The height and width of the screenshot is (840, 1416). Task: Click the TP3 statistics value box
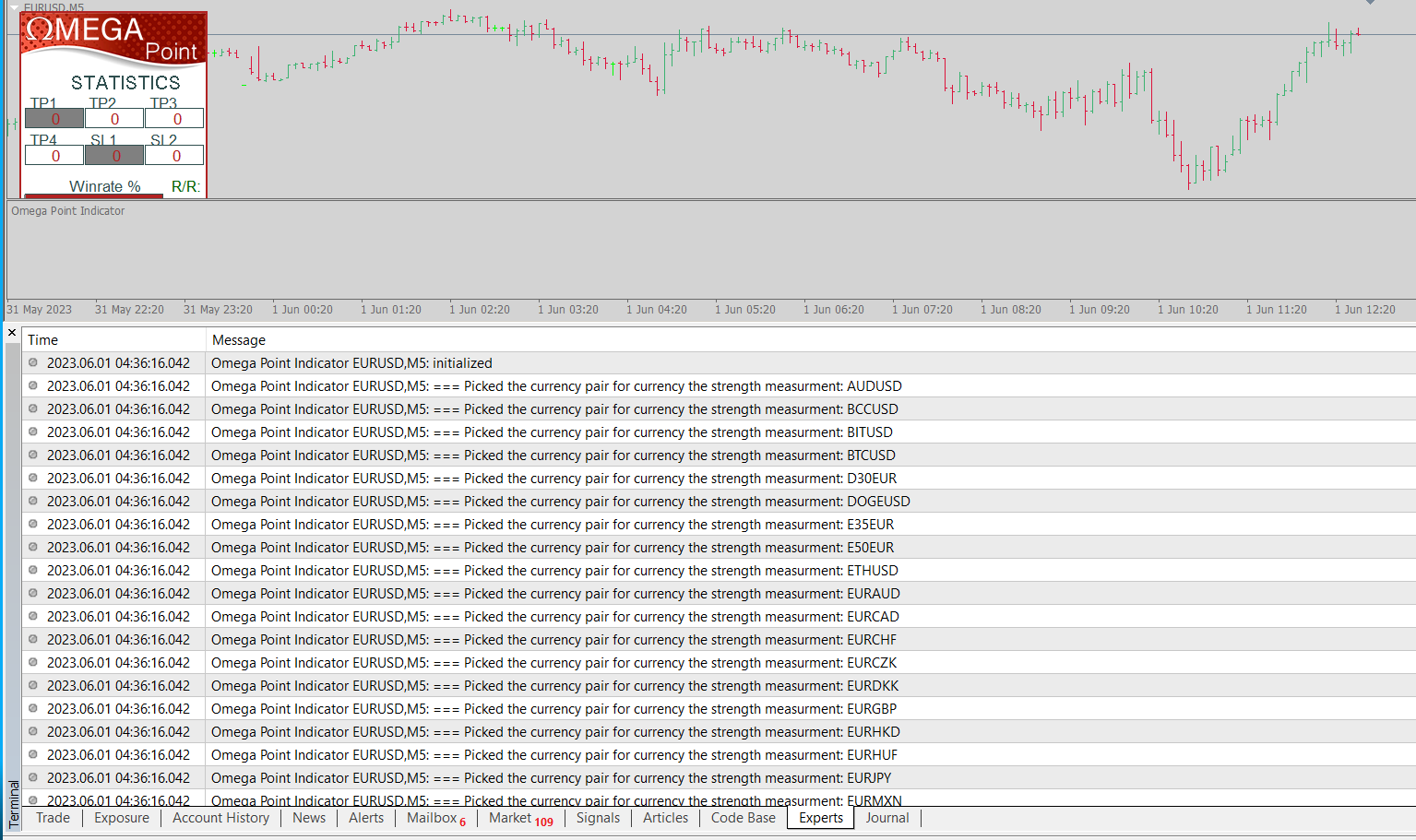(174, 119)
